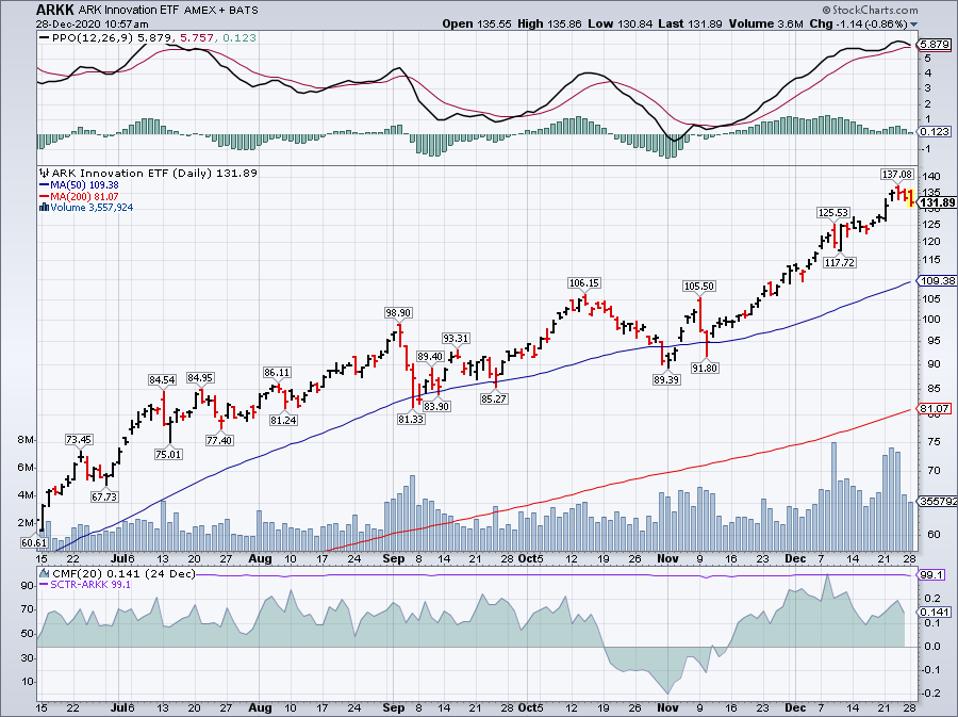
Task: Click the 125.53 price label
Action: [x=833, y=213]
